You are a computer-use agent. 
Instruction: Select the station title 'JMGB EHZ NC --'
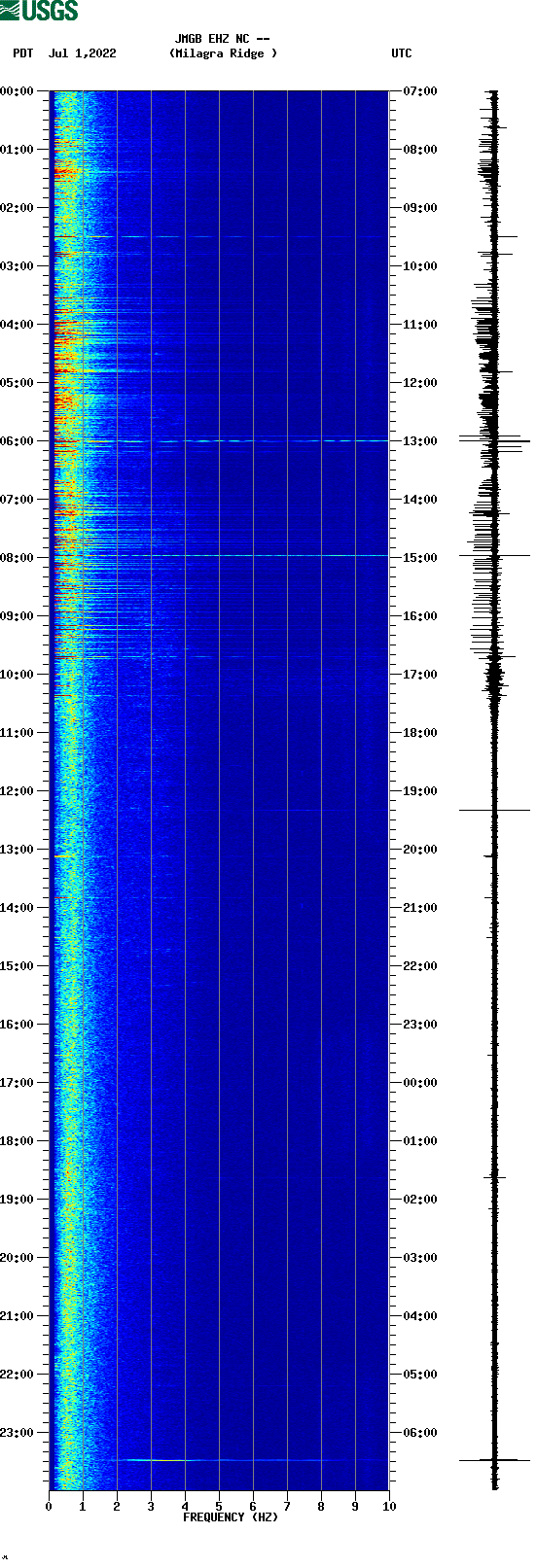point(222,39)
